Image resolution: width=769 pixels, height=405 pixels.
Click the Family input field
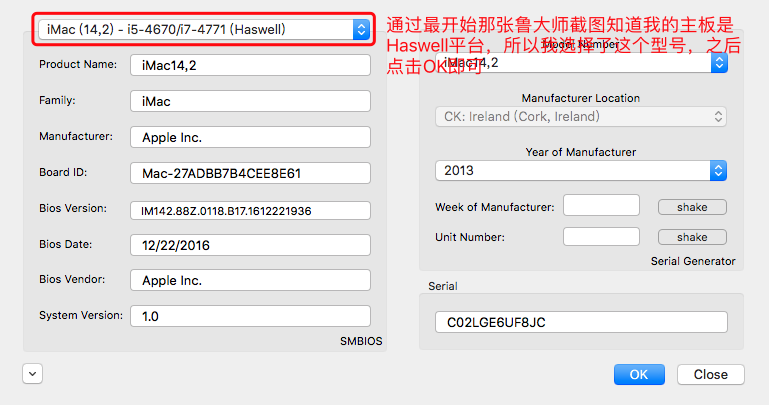click(250, 101)
